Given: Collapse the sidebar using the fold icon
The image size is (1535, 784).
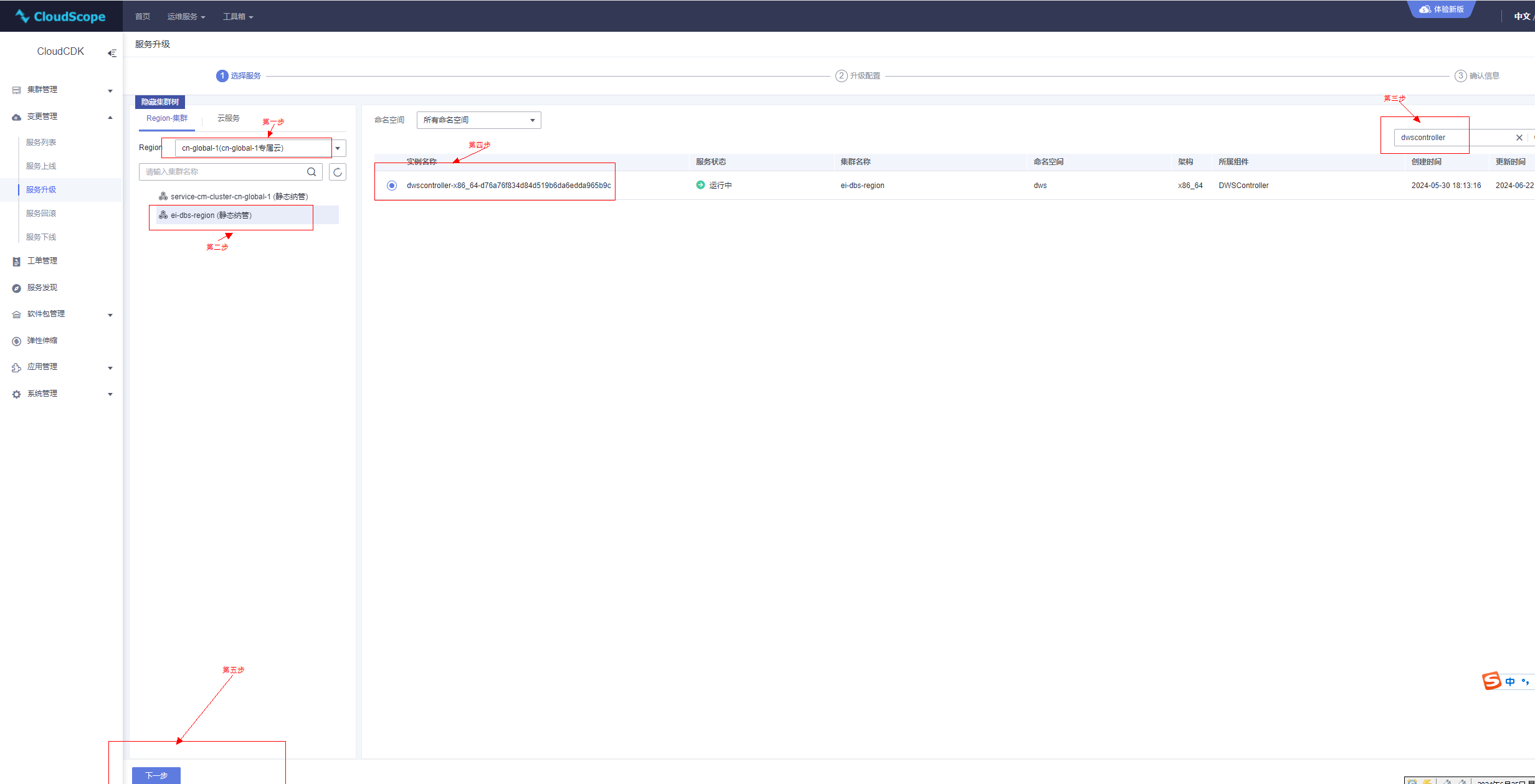Looking at the screenshot, I should point(112,53).
